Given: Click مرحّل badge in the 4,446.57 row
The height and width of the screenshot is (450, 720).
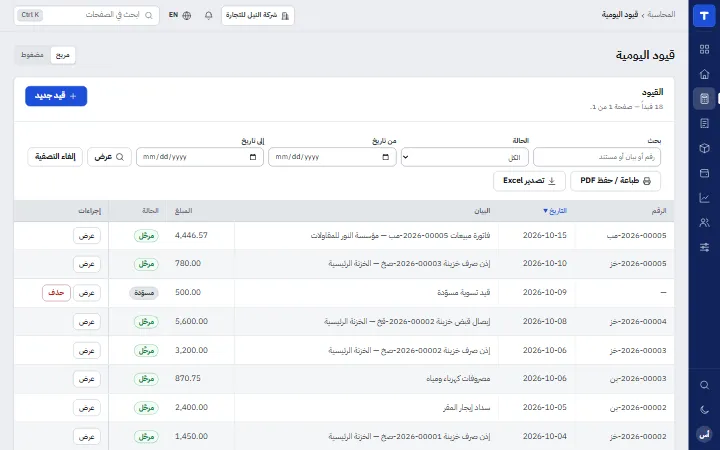Looking at the screenshot, I should (x=146, y=236).
